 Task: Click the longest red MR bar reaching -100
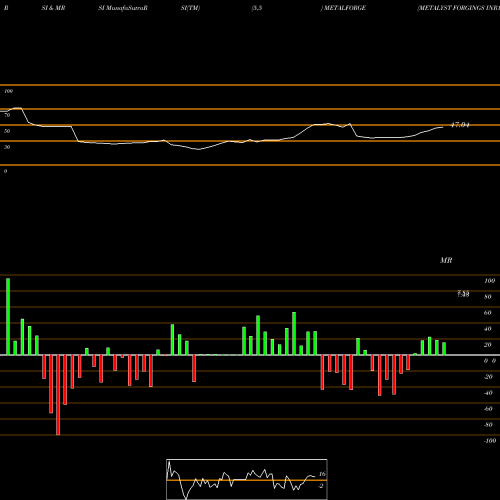pyautogui.click(x=58, y=395)
